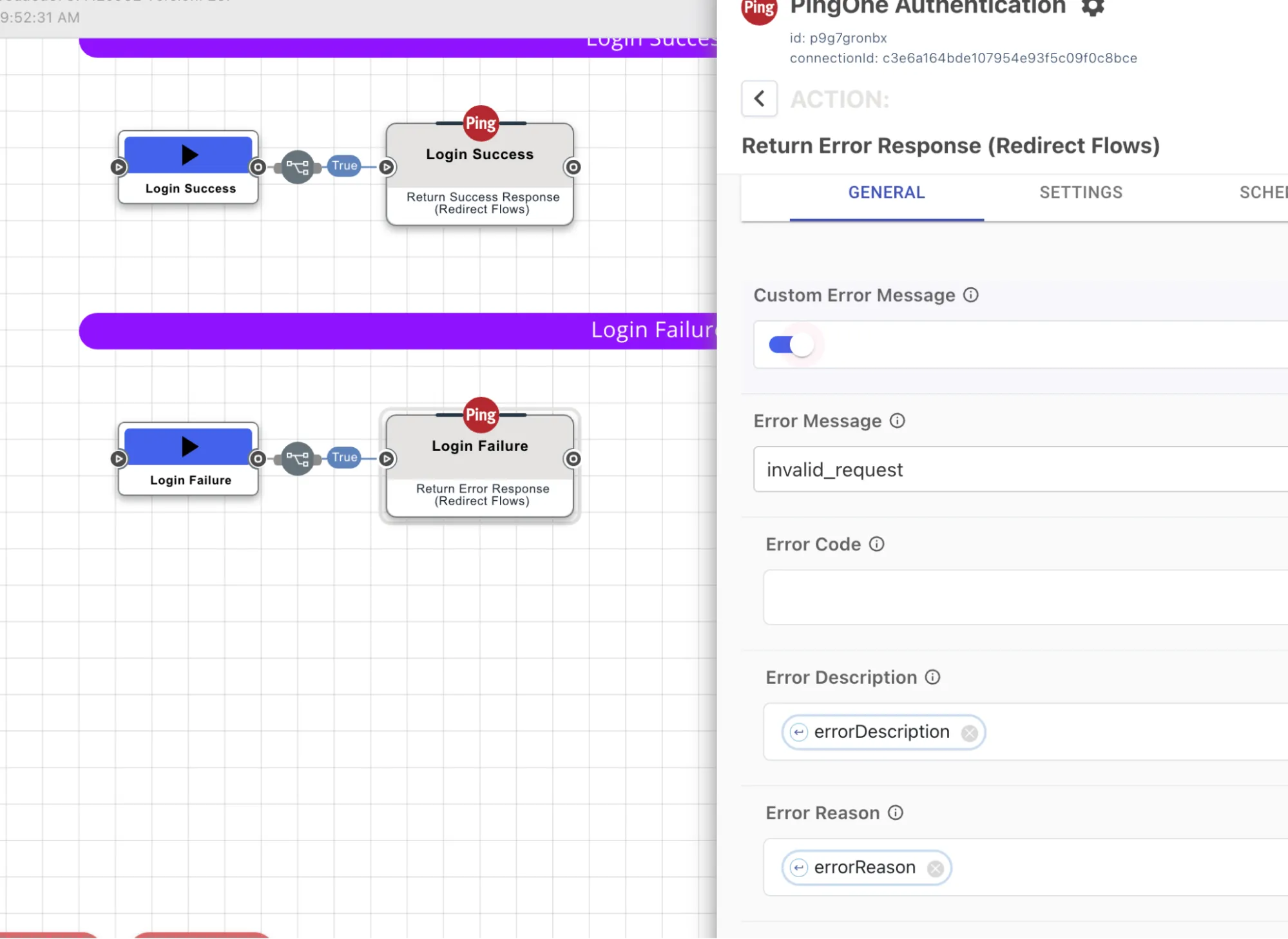This screenshot has width=1288, height=939.
Task: Open PingOne Authentication settings gear
Action: 1093,6
